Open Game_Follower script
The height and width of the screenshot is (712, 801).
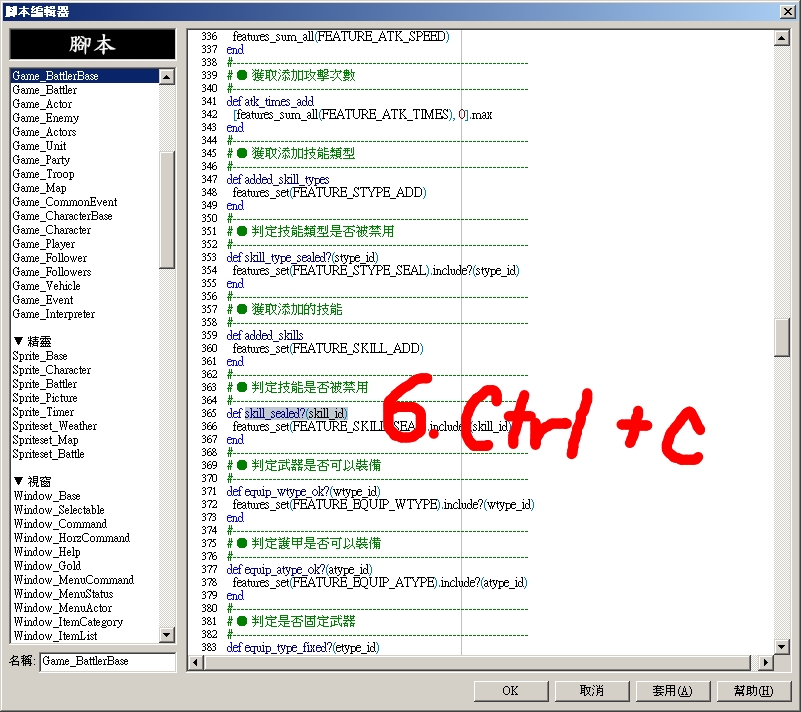click(50, 258)
